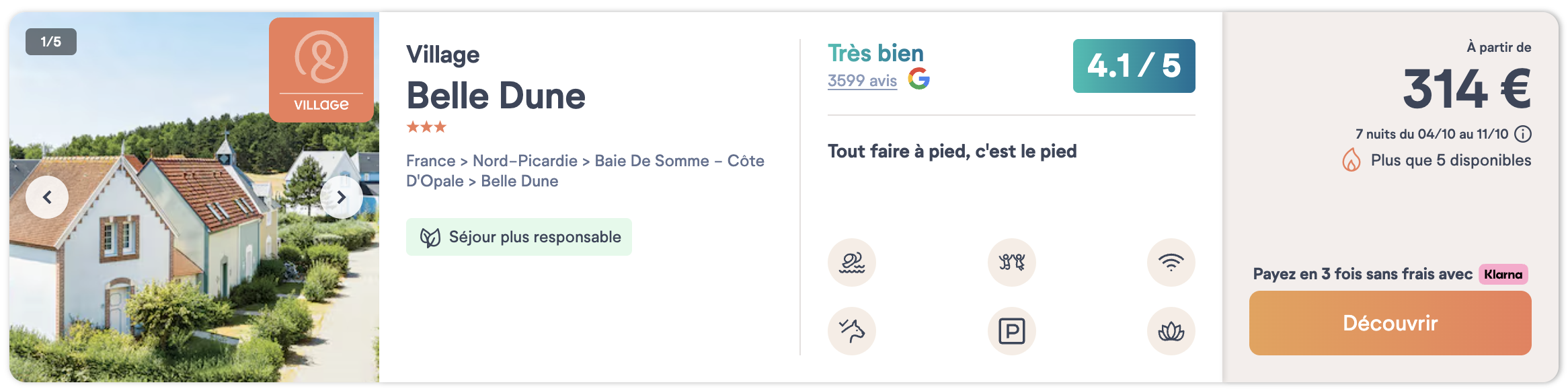The image size is (1568, 389).
Task: Click the Séjour plus responsable badge
Action: click(518, 237)
